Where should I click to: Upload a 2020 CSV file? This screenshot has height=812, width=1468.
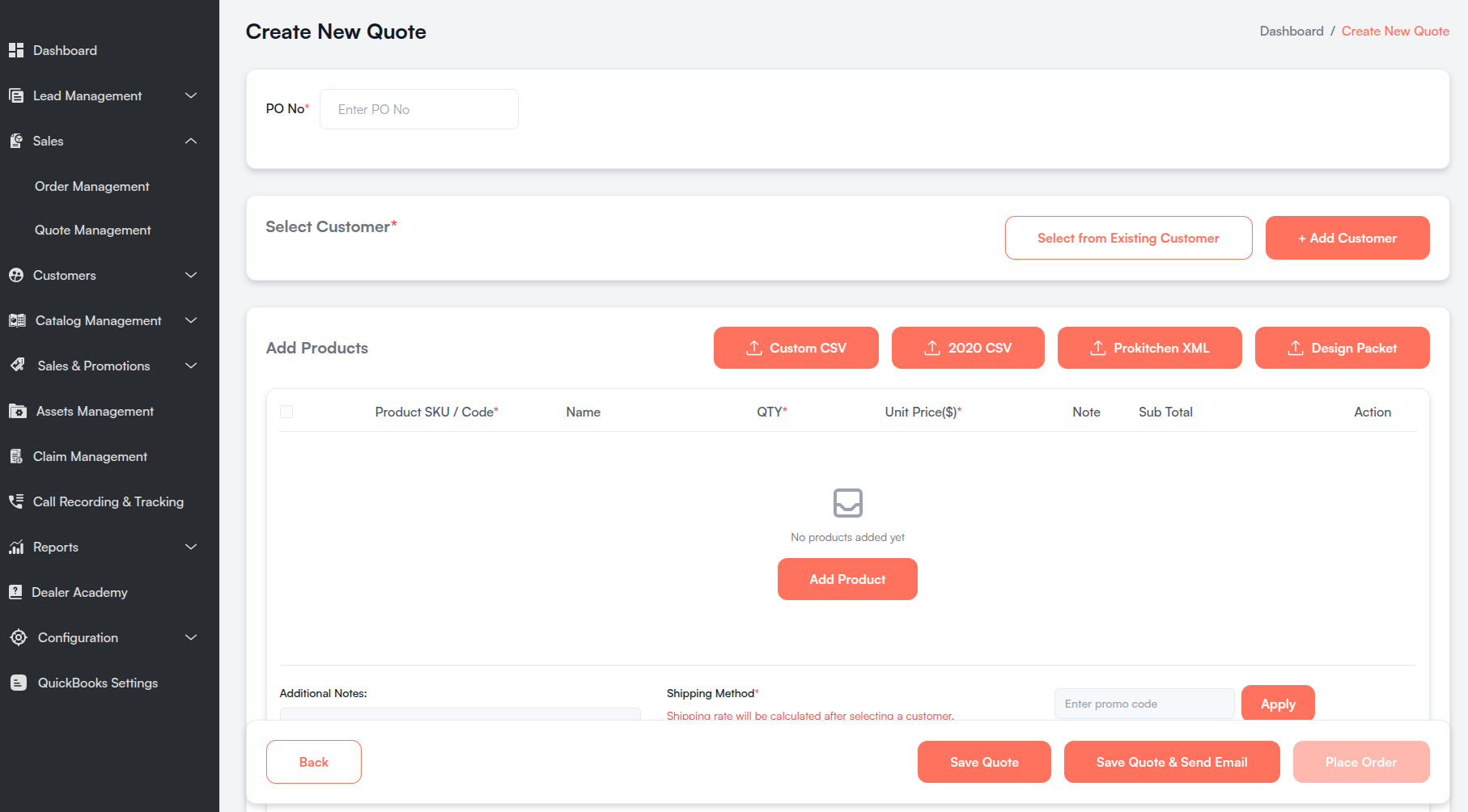(968, 348)
